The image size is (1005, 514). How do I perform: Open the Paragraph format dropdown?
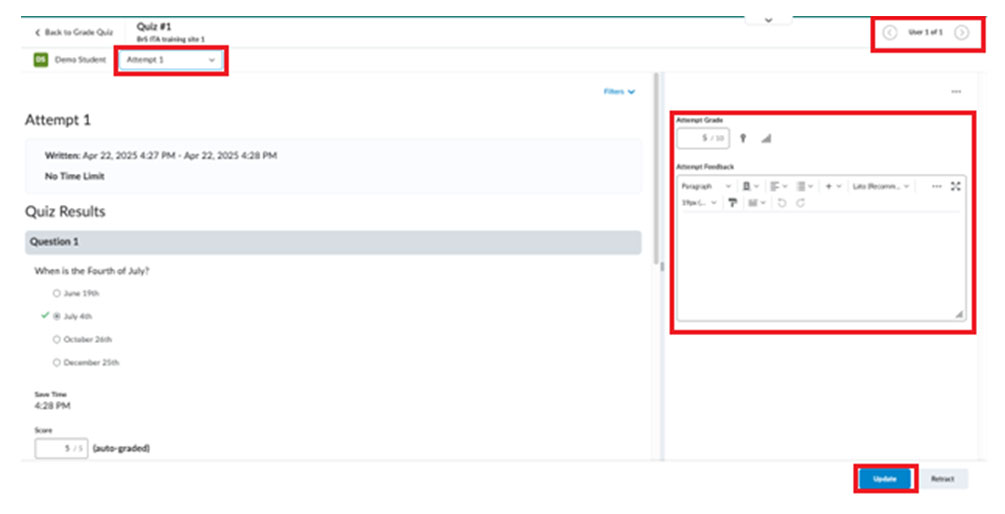[705, 186]
